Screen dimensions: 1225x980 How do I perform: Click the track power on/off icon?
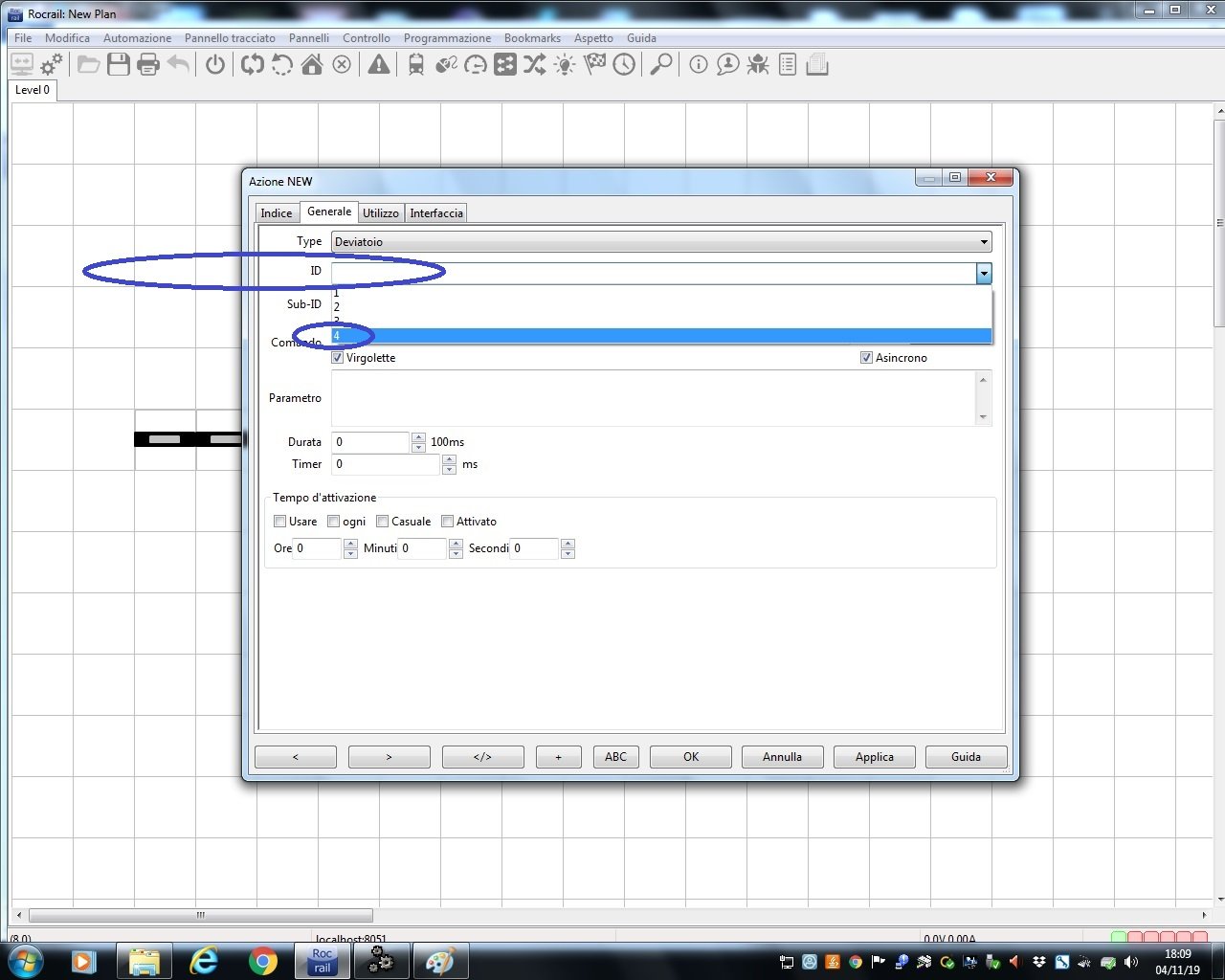(215, 65)
